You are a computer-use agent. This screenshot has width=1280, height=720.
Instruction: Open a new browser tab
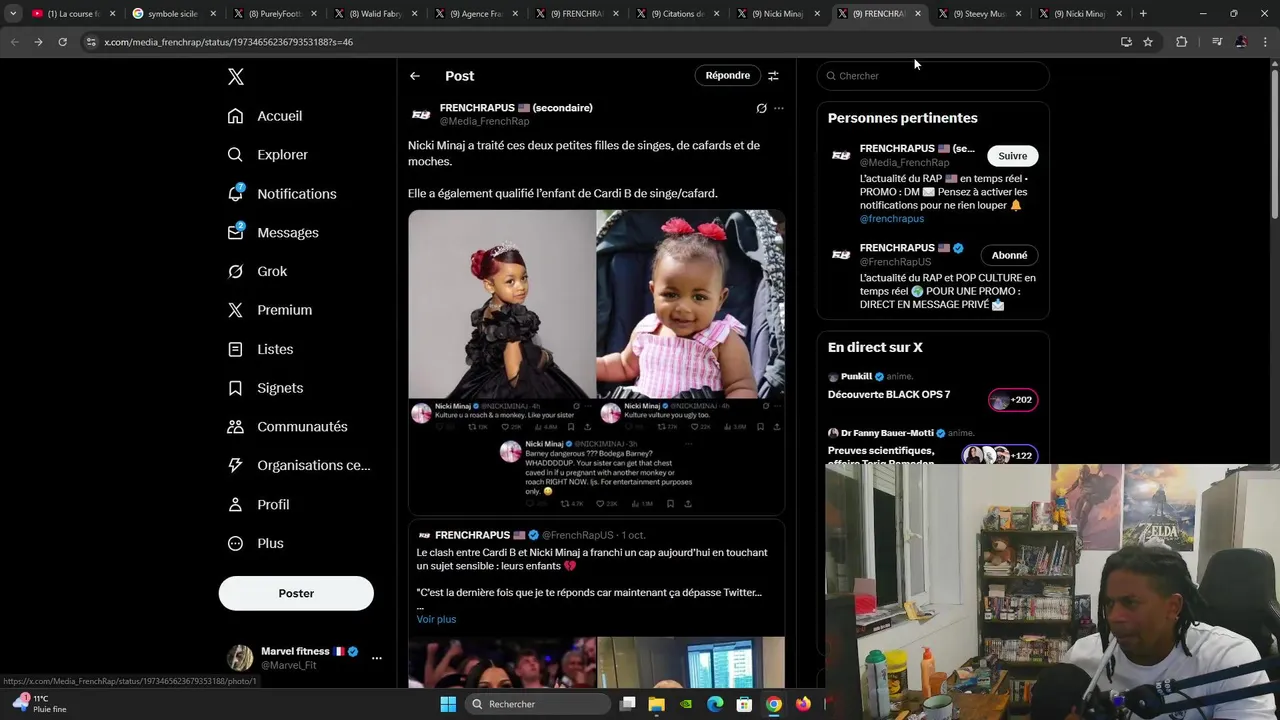(x=1143, y=14)
